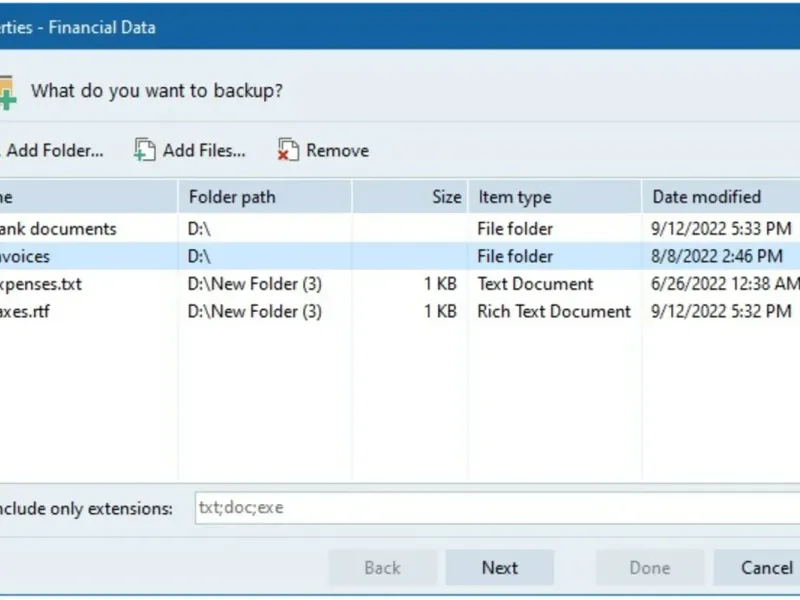Click the date 6/26/2022 12:38 AM

pyautogui.click(x=725, y=284)
